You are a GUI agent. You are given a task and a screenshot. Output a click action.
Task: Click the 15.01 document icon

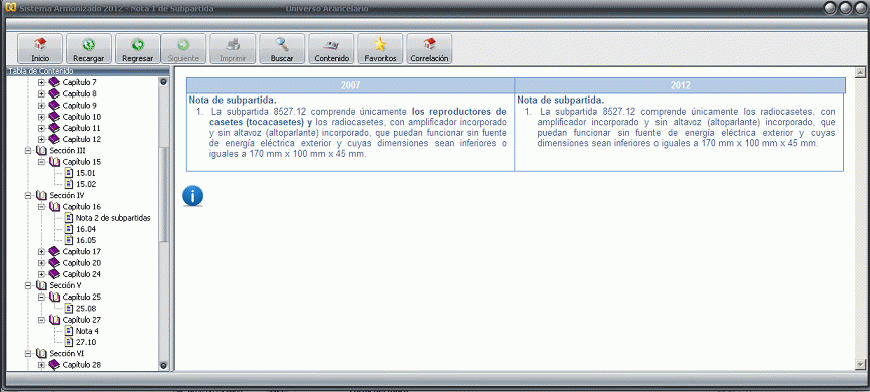tap(69, 173)
